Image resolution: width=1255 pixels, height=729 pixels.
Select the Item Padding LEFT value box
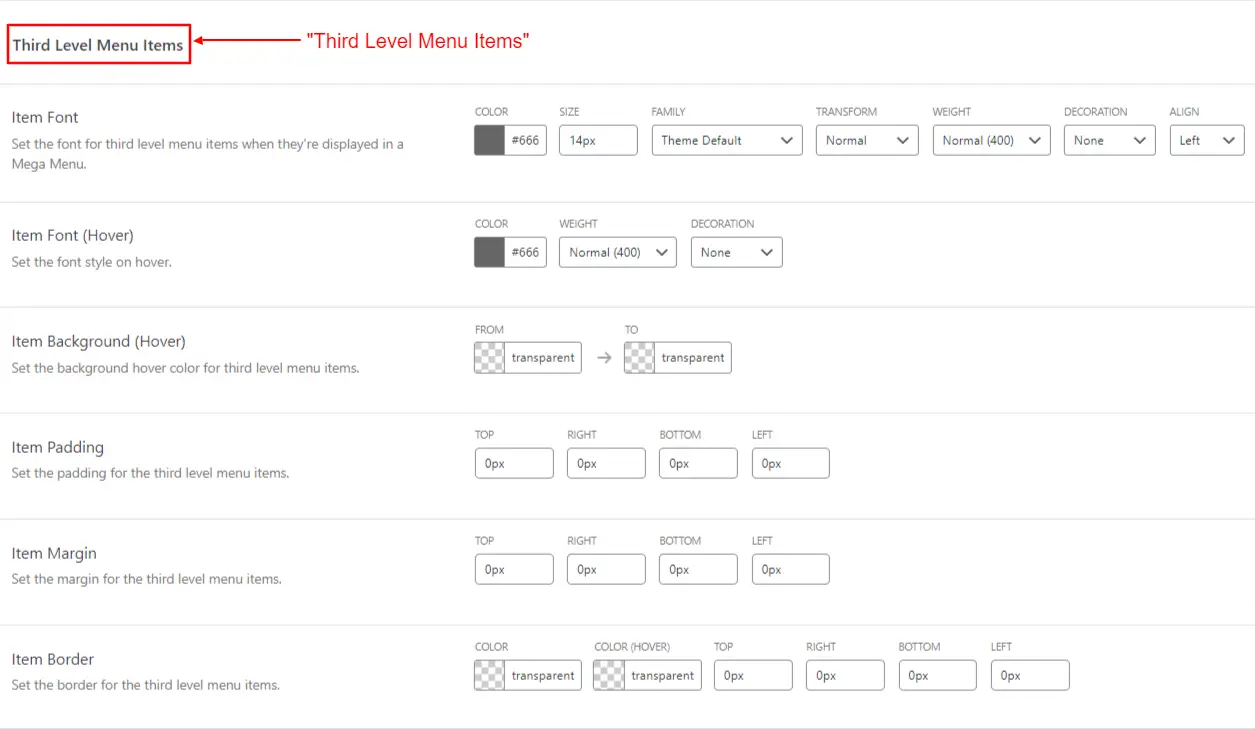point(790,463)
